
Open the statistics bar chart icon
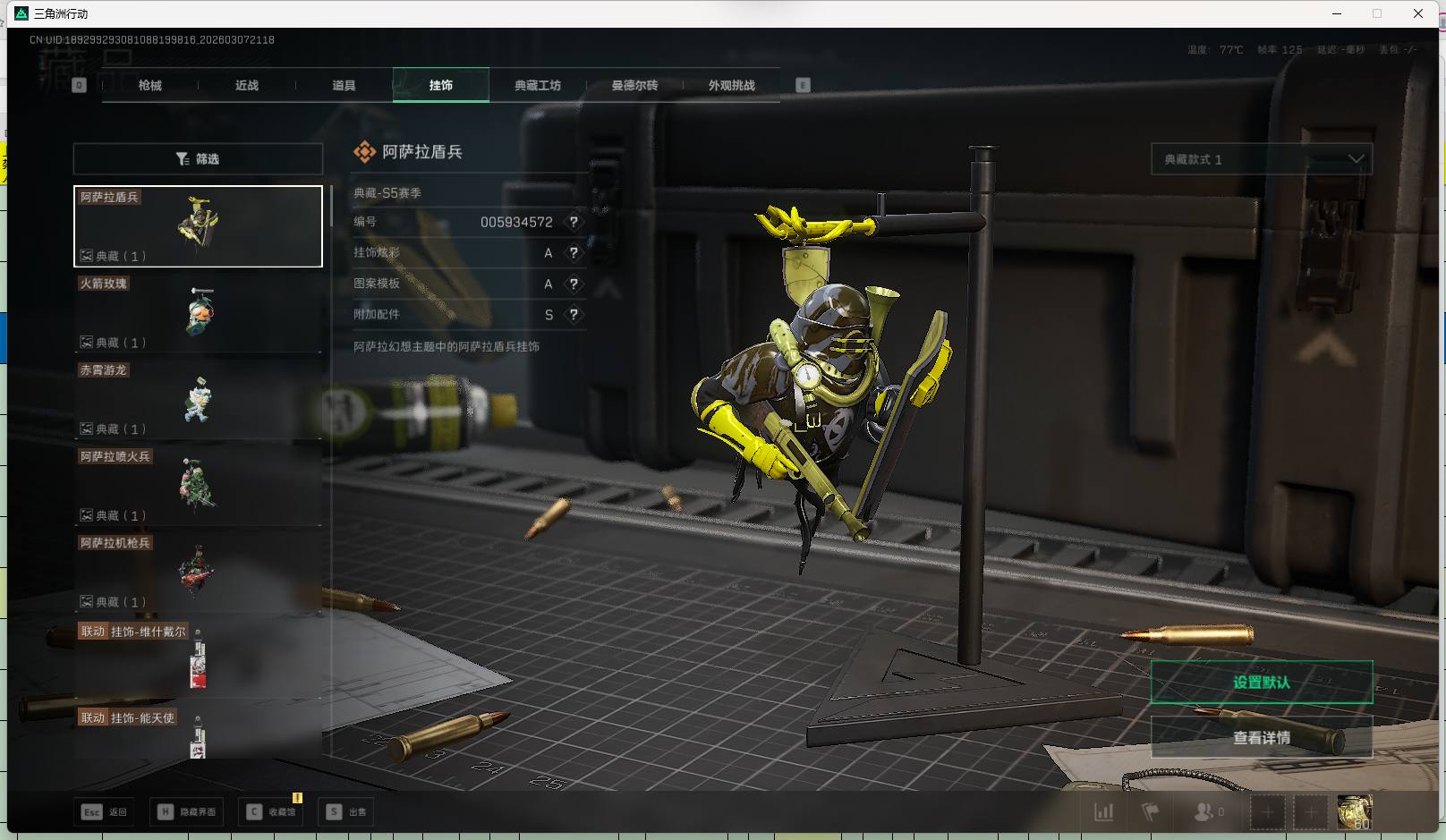tap(1104, 812)
